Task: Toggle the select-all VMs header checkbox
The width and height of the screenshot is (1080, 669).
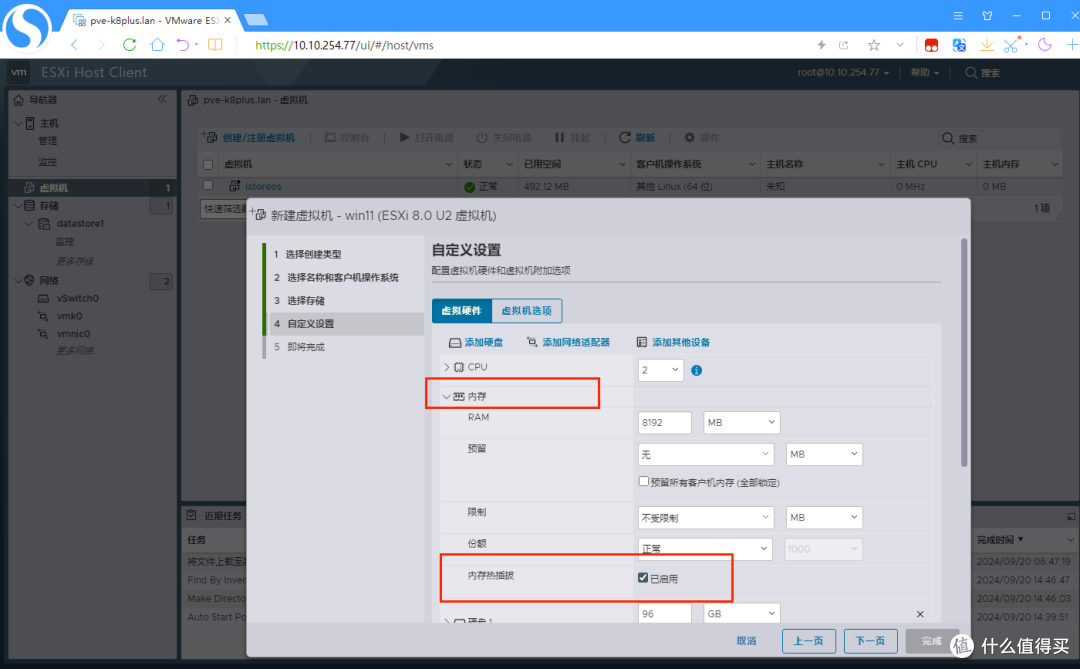Action: [208, 165]
